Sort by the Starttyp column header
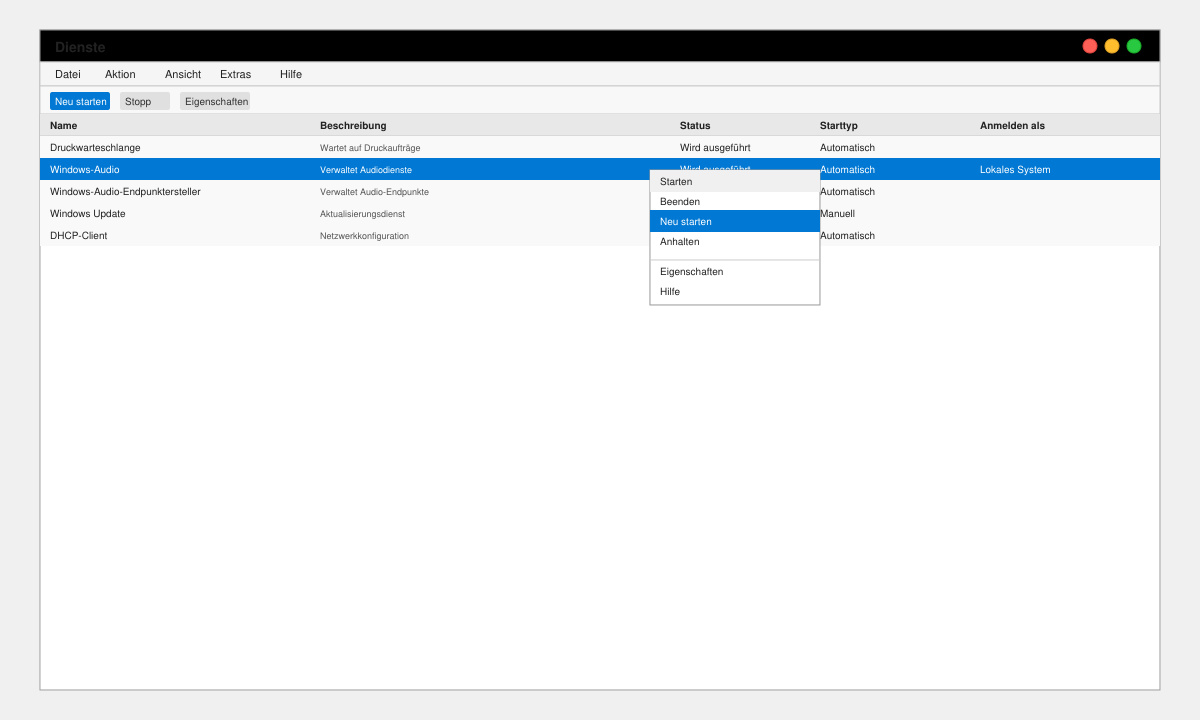Viewport: 1200px width, 720px height. click(x=839, y=125)
